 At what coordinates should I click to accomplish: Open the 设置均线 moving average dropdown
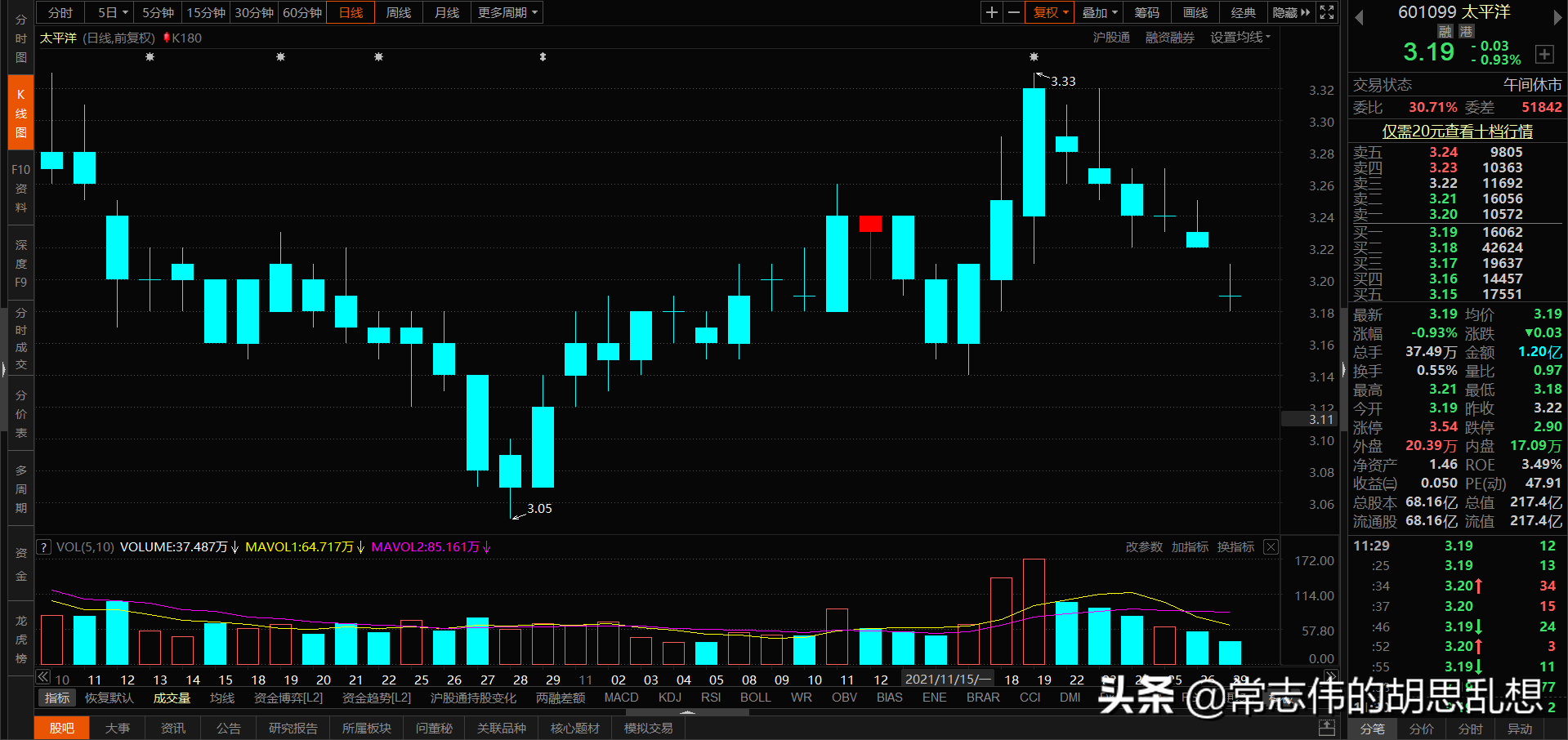click(1239, 37)
